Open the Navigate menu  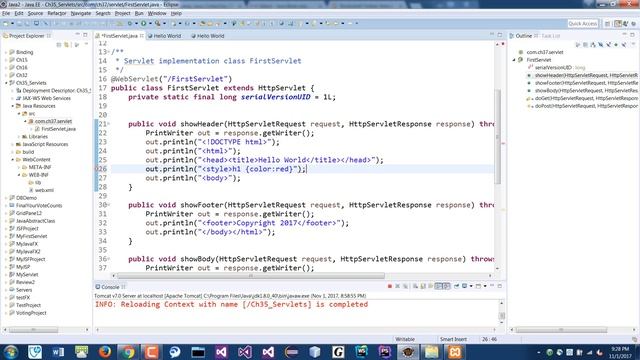[x=81, y=13]
